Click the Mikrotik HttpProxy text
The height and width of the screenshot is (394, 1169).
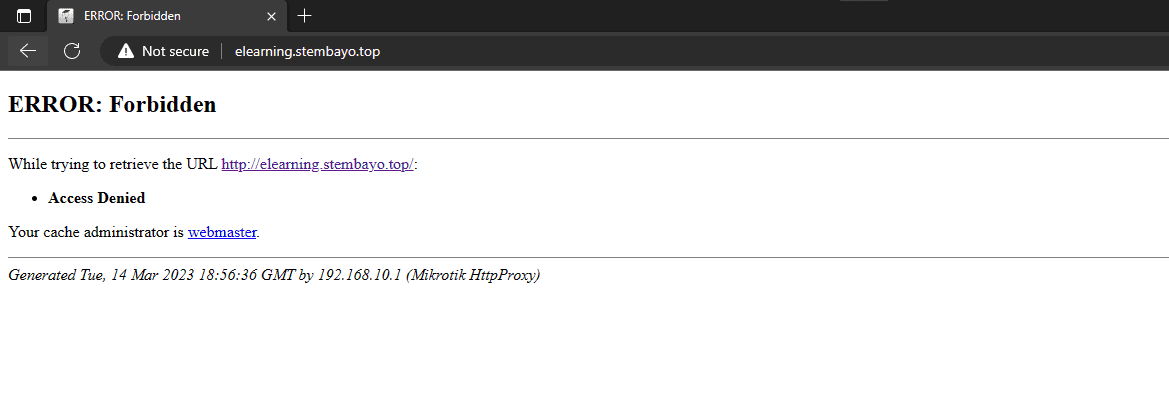tap(473, 275)
